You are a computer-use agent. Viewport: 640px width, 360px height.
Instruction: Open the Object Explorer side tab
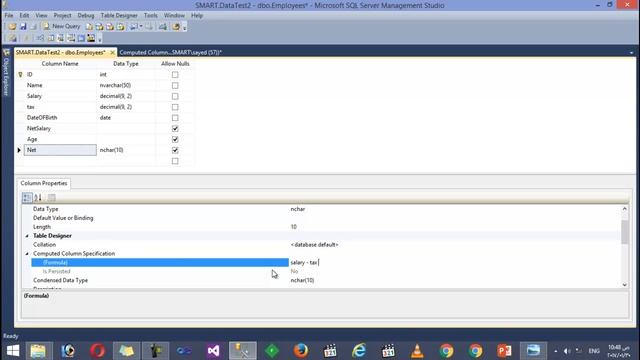pos(6,73)
